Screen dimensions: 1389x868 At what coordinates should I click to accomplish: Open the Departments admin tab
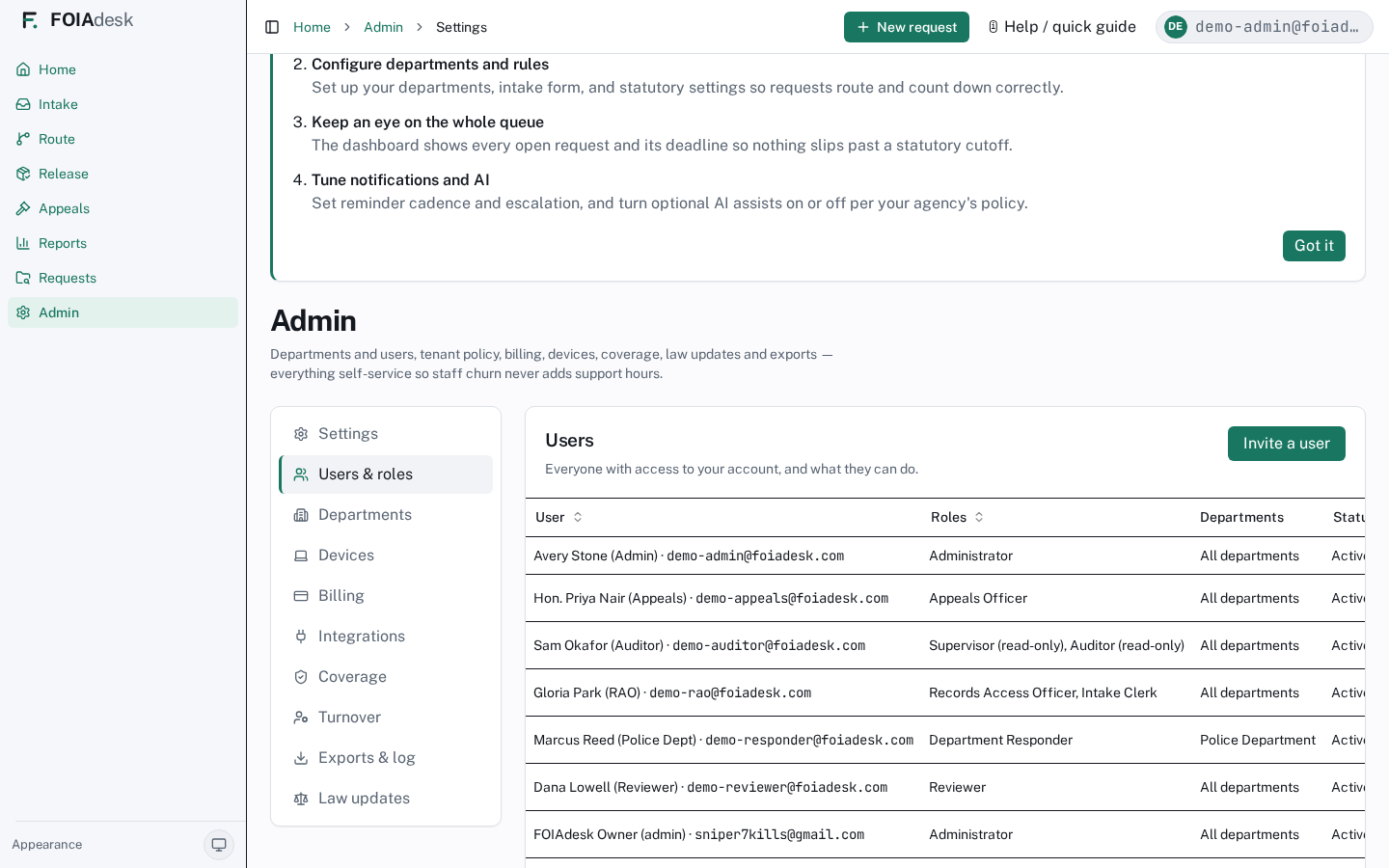click(x=386, y=515)
